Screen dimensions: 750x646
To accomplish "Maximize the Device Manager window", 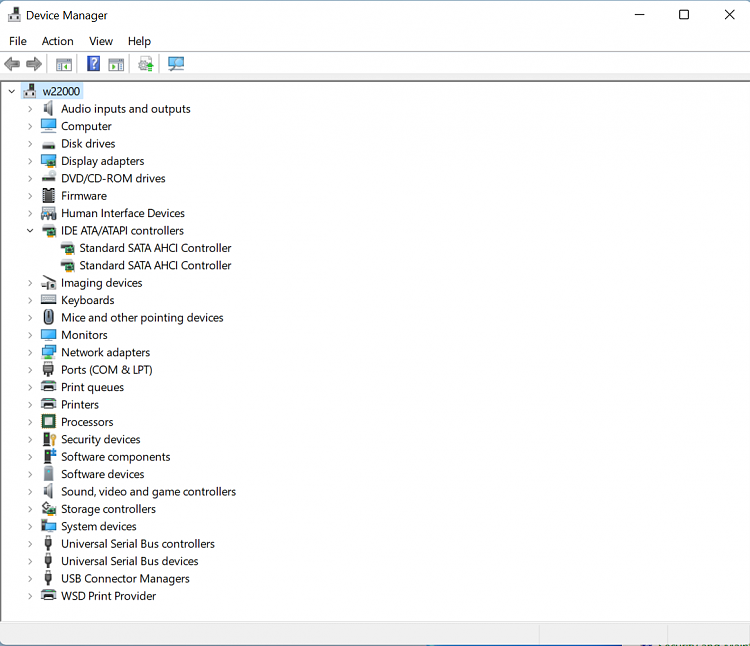I will (684, 15).
